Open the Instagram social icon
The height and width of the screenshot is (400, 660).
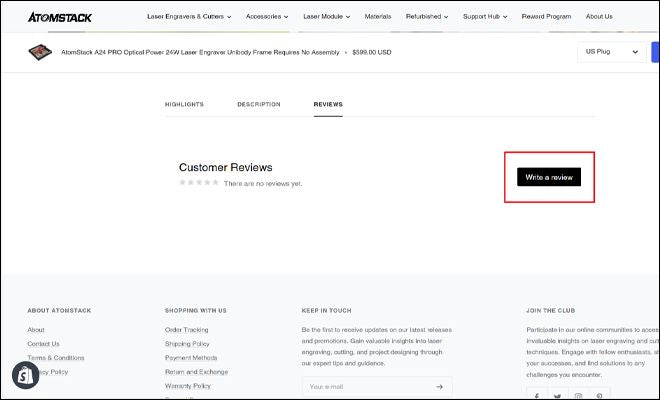[x=577, y=396]
